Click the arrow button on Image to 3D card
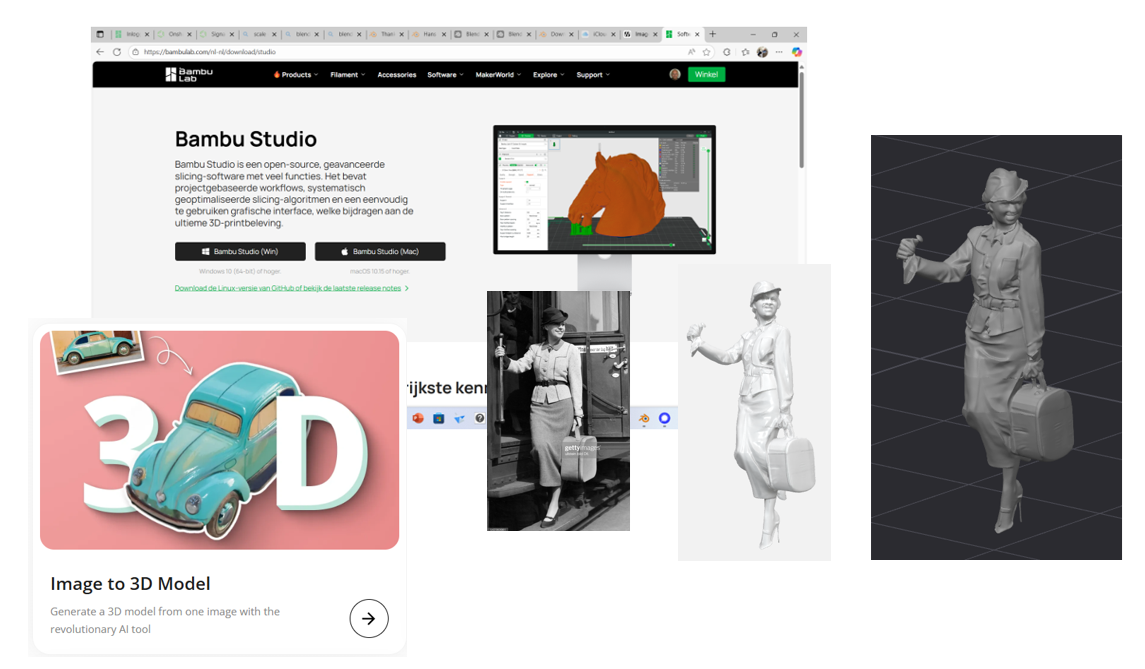 click(368, 619)
